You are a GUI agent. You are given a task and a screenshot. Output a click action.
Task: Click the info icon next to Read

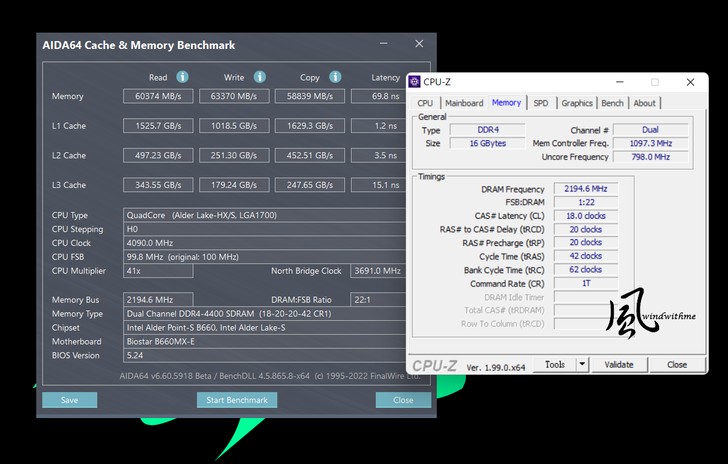(183, 77)
